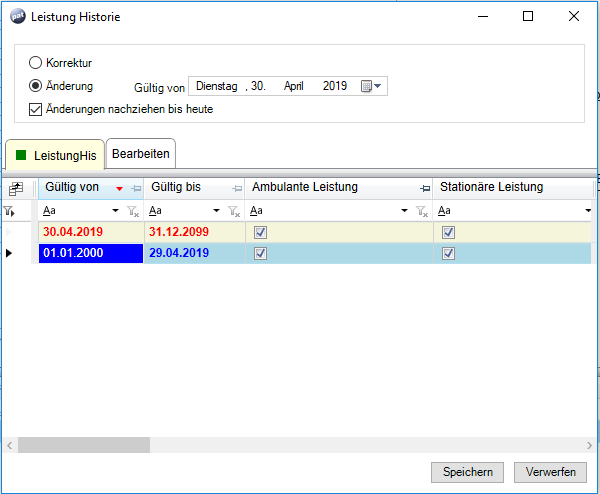Change Ambulante Leistung filter operator Aa
Image resolution: width=600 pixels, height=494 pixels.
(256, 211)
